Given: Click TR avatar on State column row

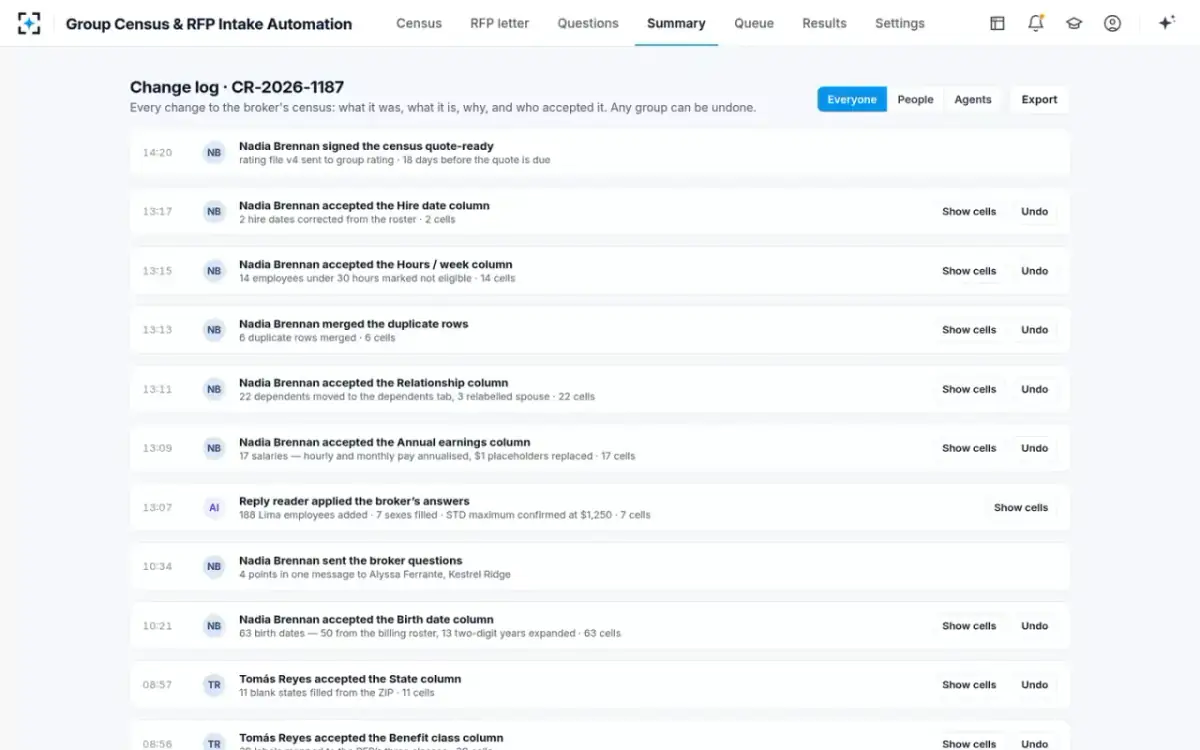Looking at the screenshot, I should (214, 685).
